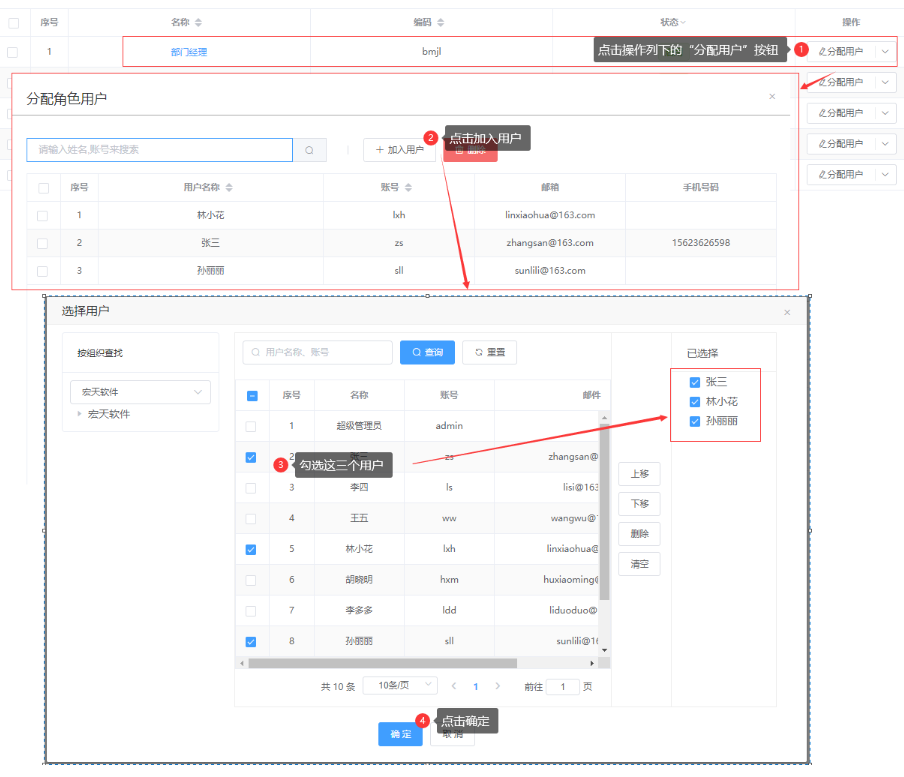Click the 前往 page number input
This screenshot has width=904, height=777.
[x=563, y=687]
